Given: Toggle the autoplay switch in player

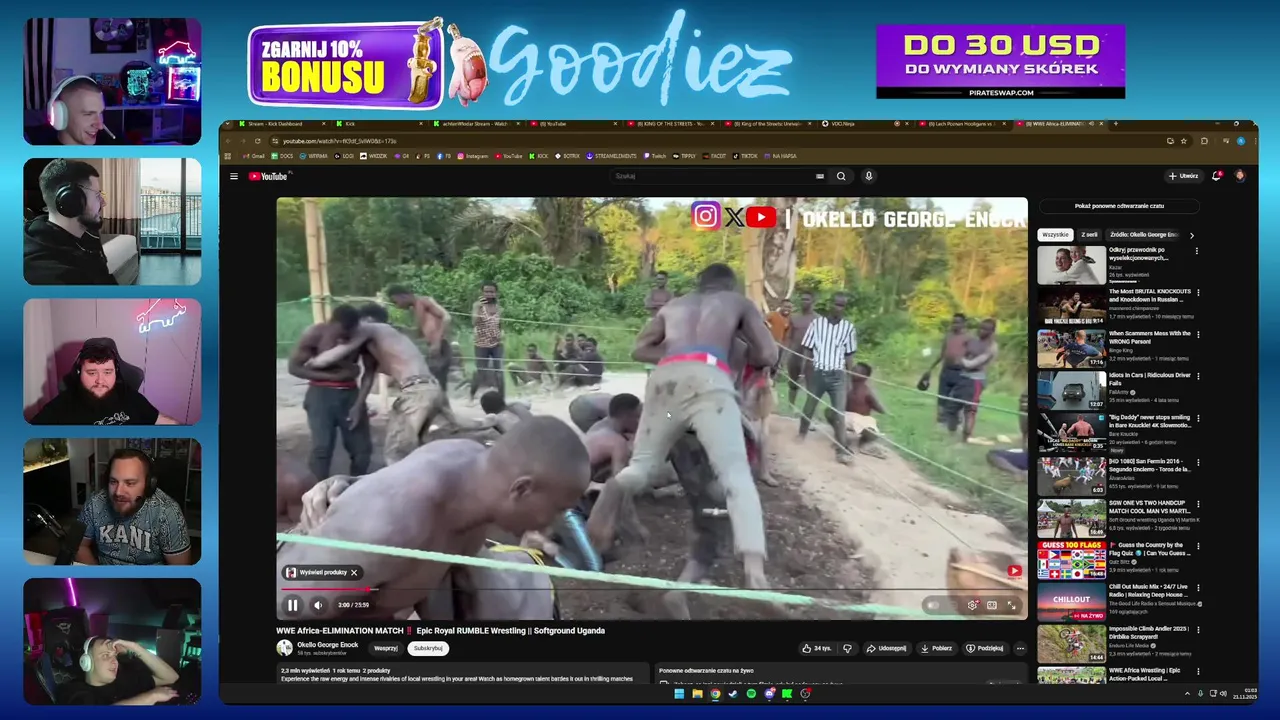Looking at the screenshot, I should point(934,605).
